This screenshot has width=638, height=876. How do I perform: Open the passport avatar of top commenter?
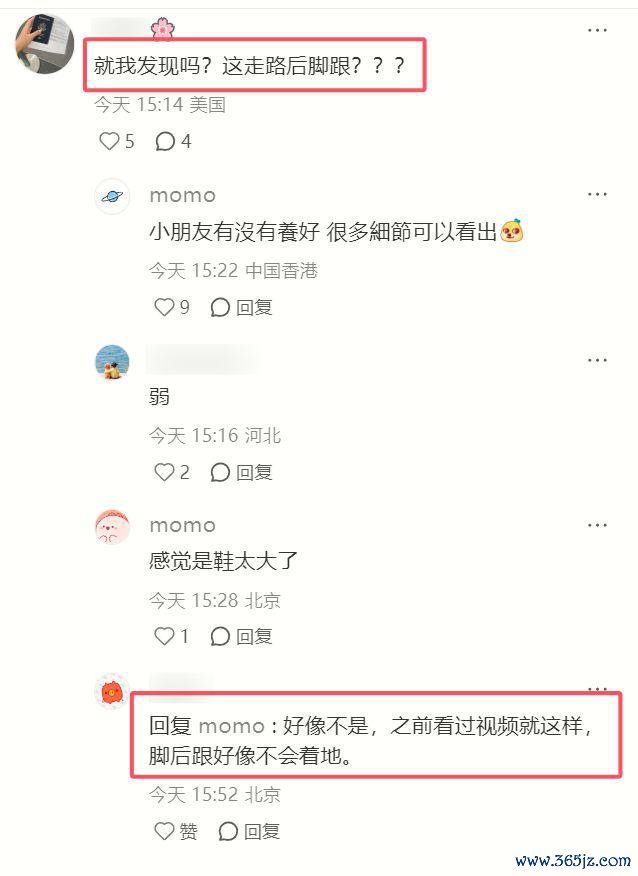(x=44, y=44)
